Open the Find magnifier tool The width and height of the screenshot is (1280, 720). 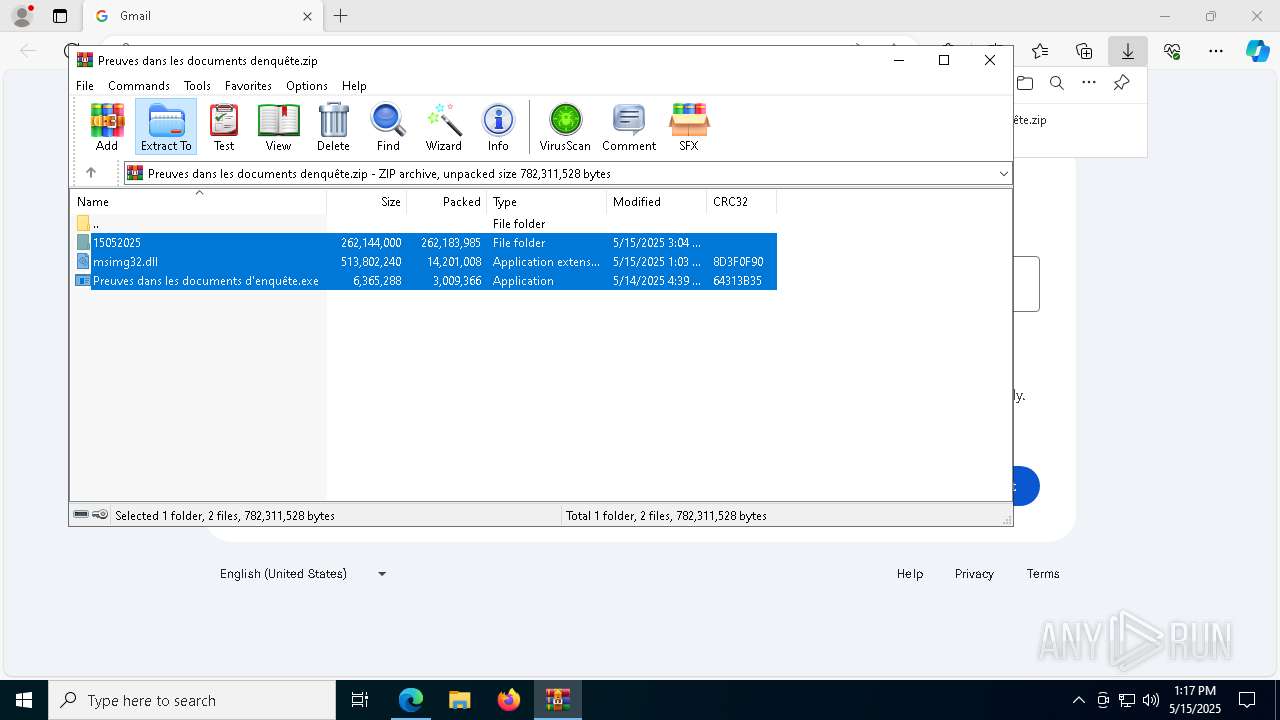pyautogui.click(x=388, y=127)
